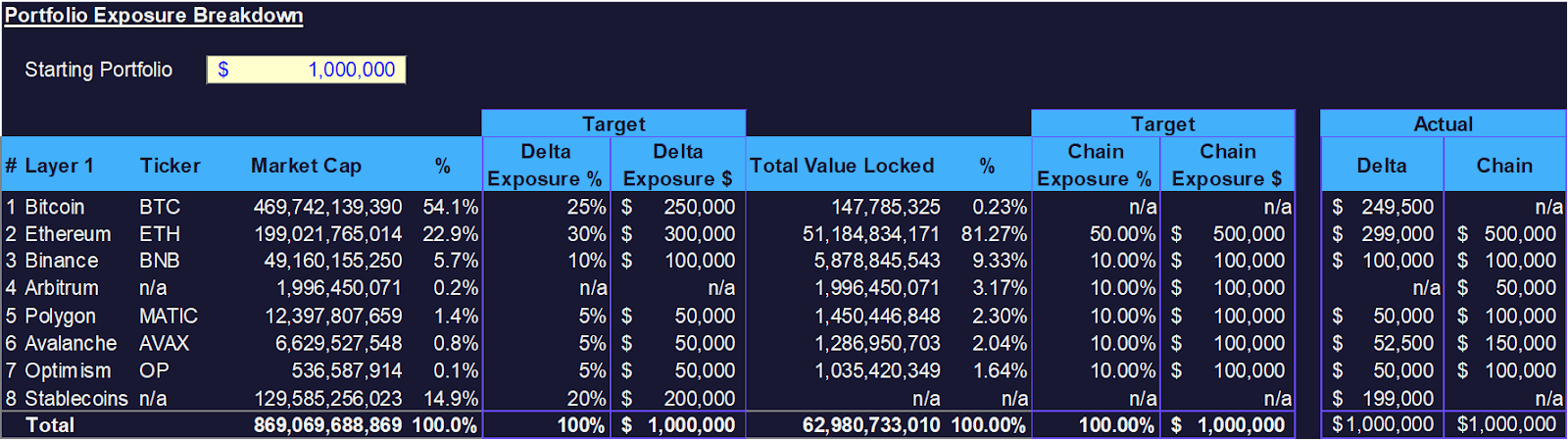Select Polygon TVL 1,450,446,848 cell
This screenshot has width=1568, height=440.
[x=877, y=316]
